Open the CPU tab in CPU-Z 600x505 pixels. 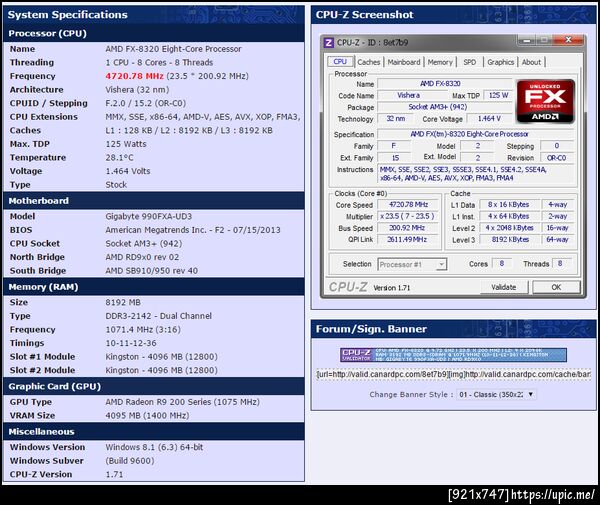340,62
